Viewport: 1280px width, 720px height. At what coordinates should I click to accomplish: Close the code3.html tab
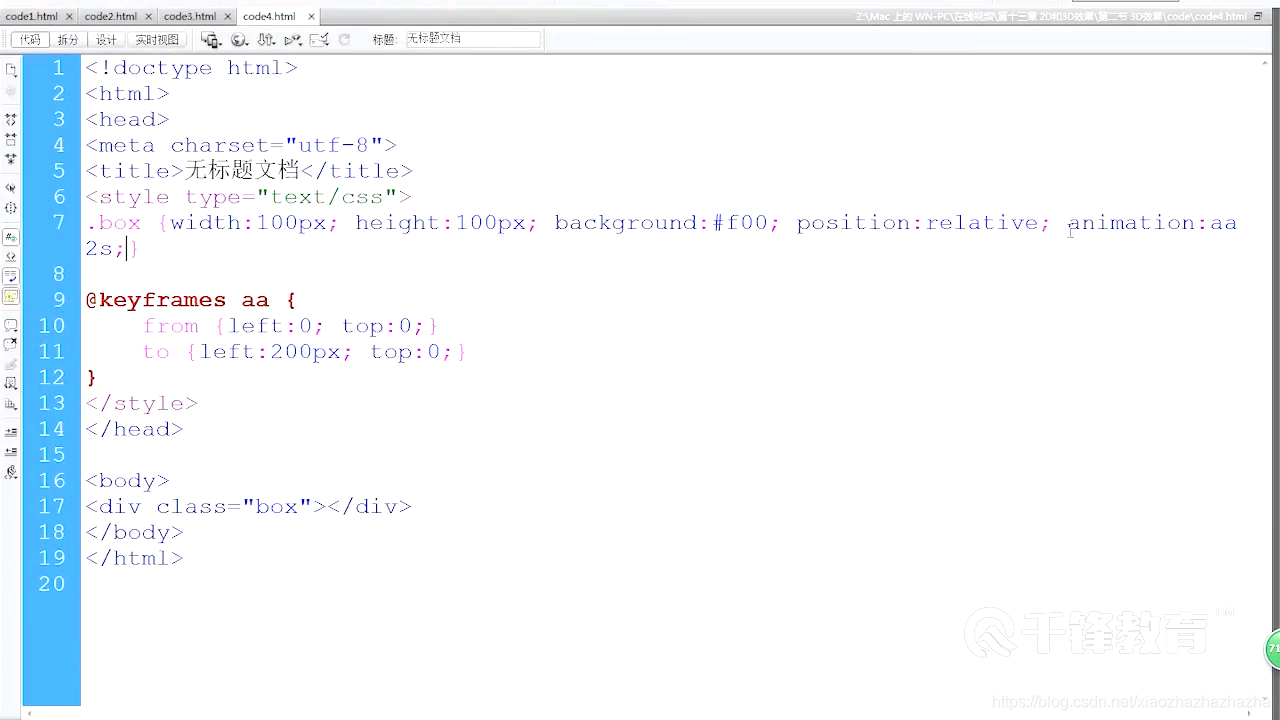point(226,17)
